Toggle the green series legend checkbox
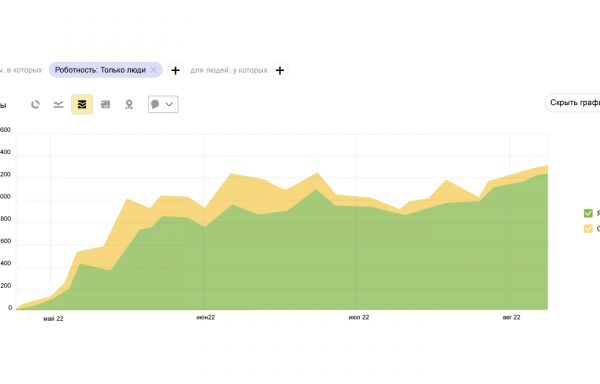The width and height of the screenshot is (600, 384). pos(588,213)
